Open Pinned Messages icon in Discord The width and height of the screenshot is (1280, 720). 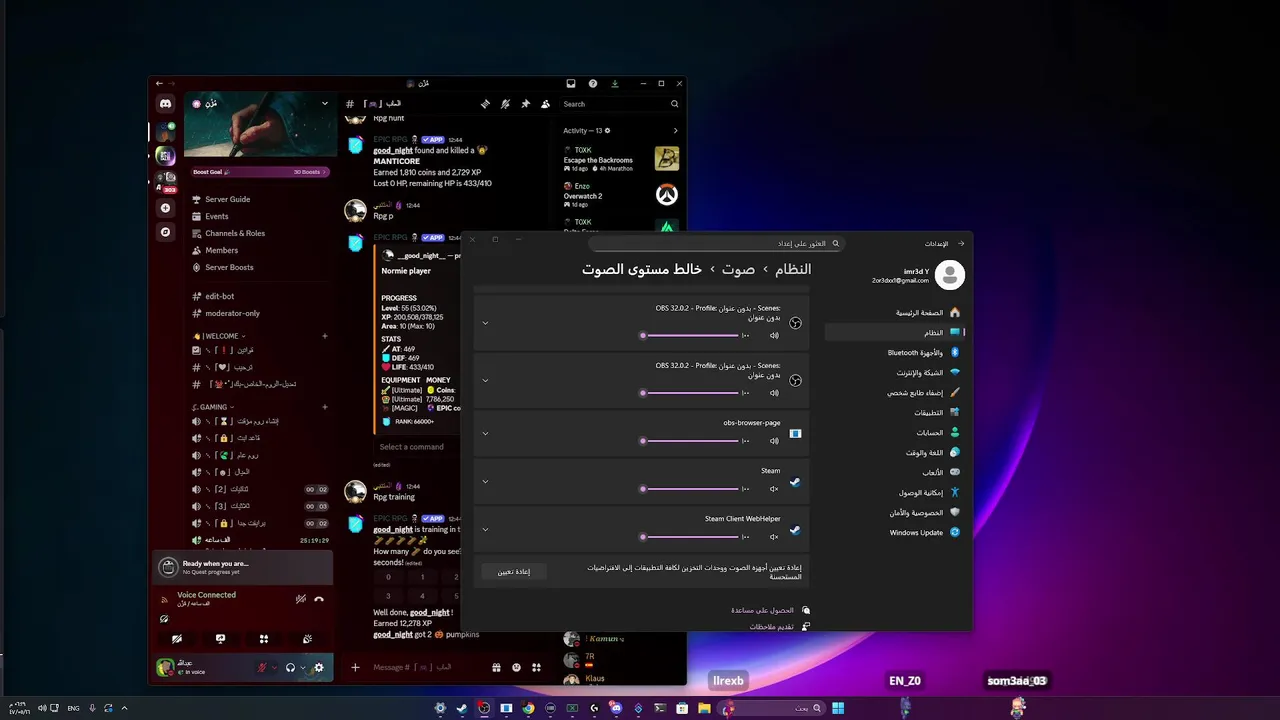(x=525, y=104)
